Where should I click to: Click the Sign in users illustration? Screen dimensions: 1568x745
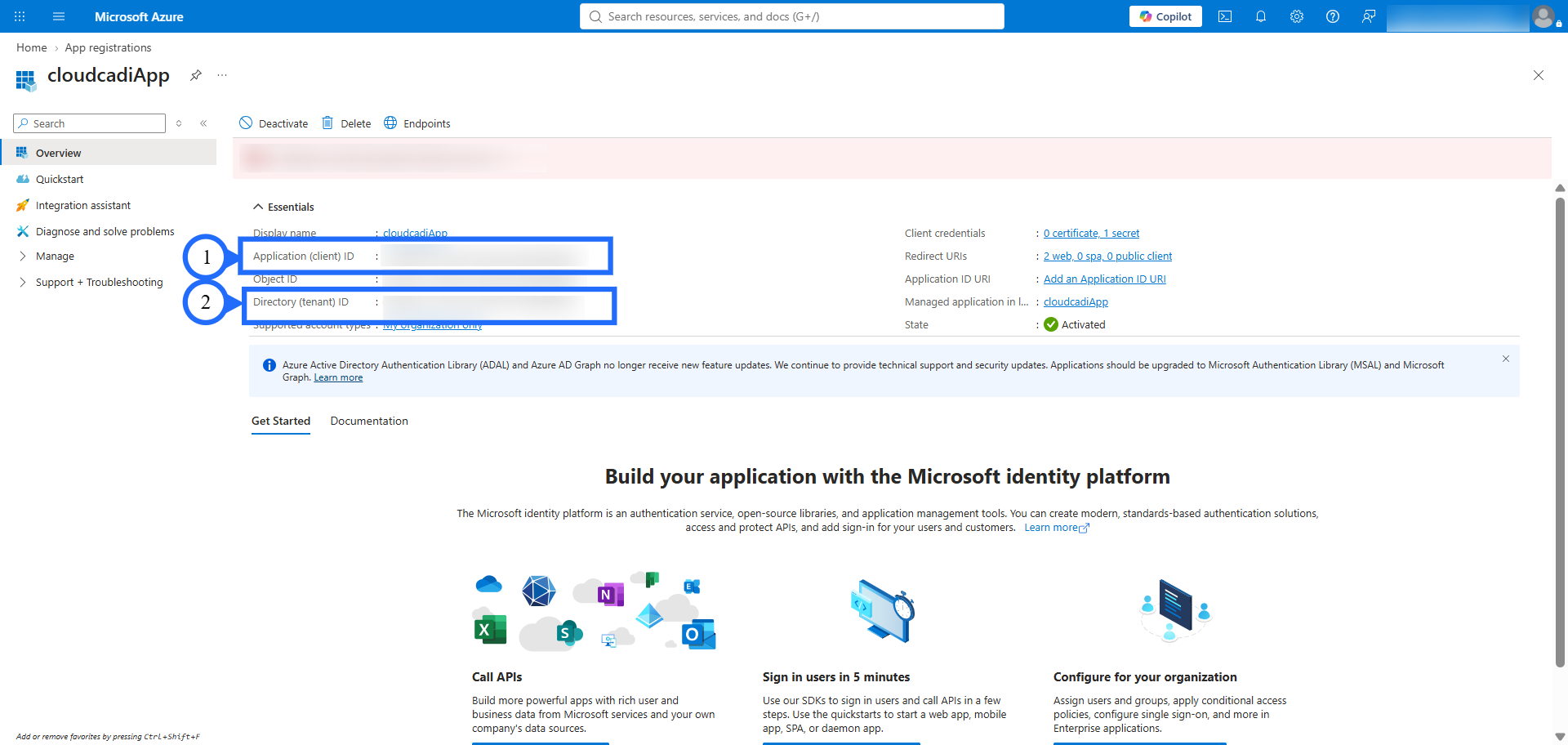882,611
